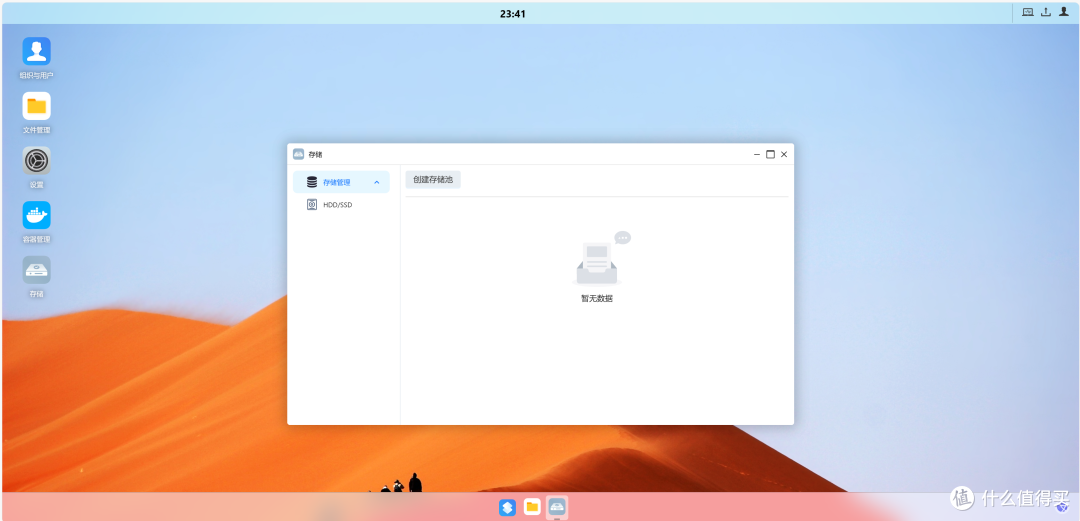Maximize the 存储 window

[770, 154]
